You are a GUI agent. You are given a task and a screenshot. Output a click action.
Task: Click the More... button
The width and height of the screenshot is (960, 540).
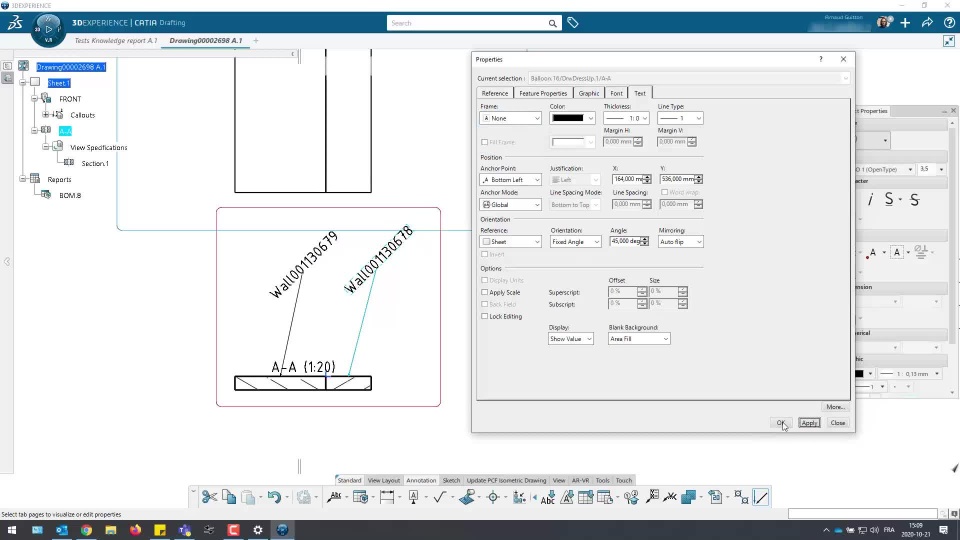(835, 407)
